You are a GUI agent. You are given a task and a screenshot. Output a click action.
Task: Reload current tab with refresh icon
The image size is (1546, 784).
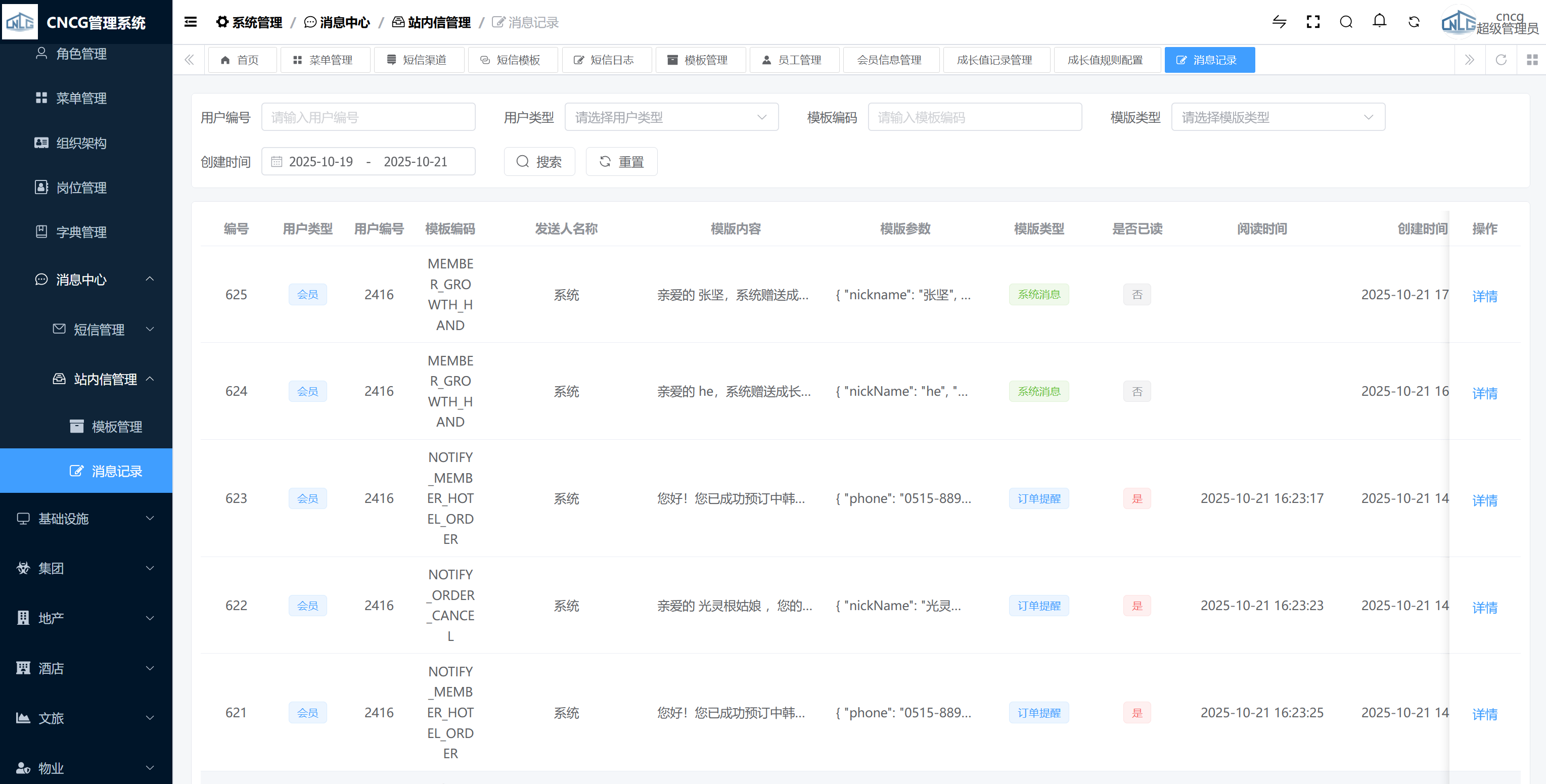pos(1500,60)
